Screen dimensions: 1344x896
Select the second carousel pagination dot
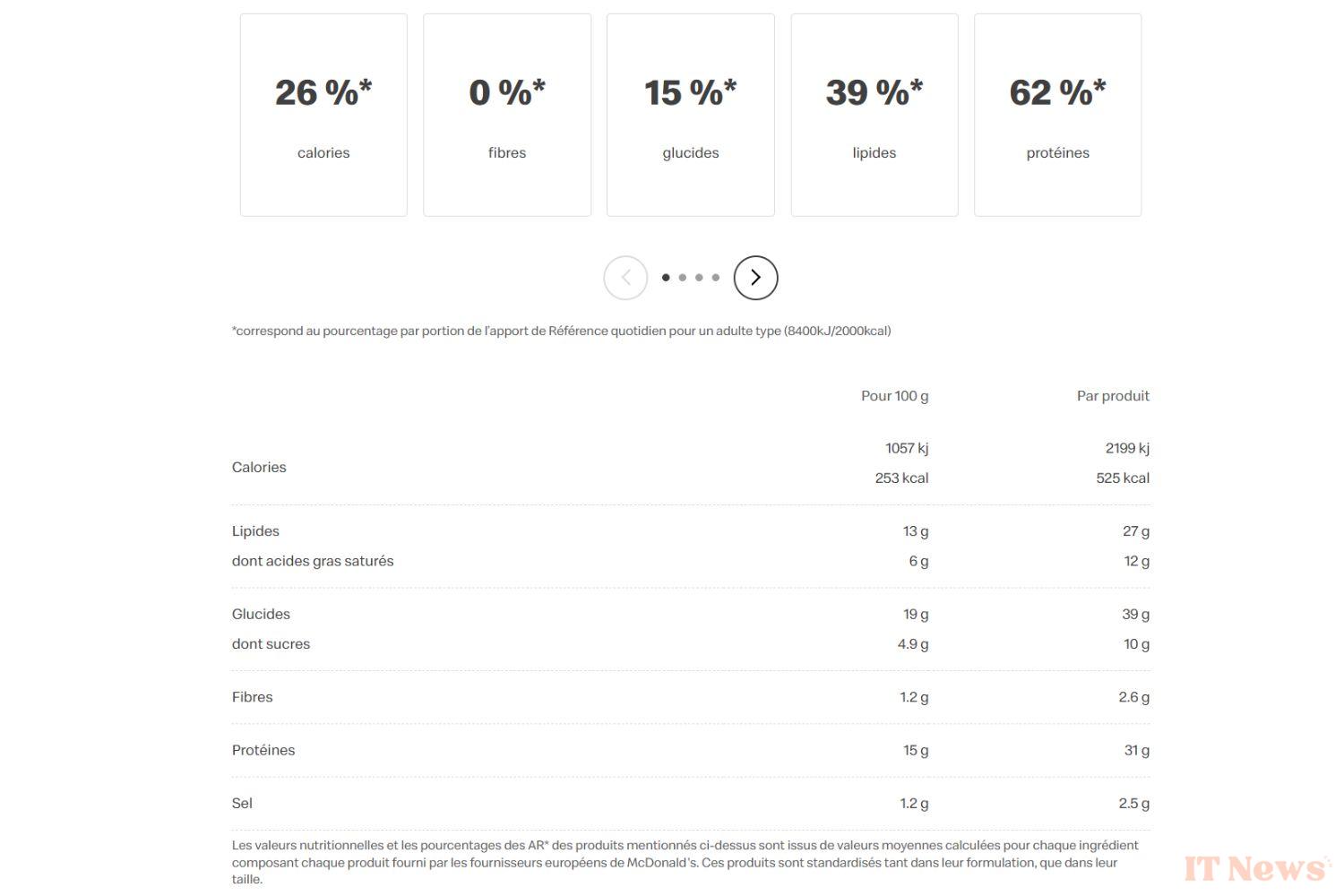click(682, 278)
